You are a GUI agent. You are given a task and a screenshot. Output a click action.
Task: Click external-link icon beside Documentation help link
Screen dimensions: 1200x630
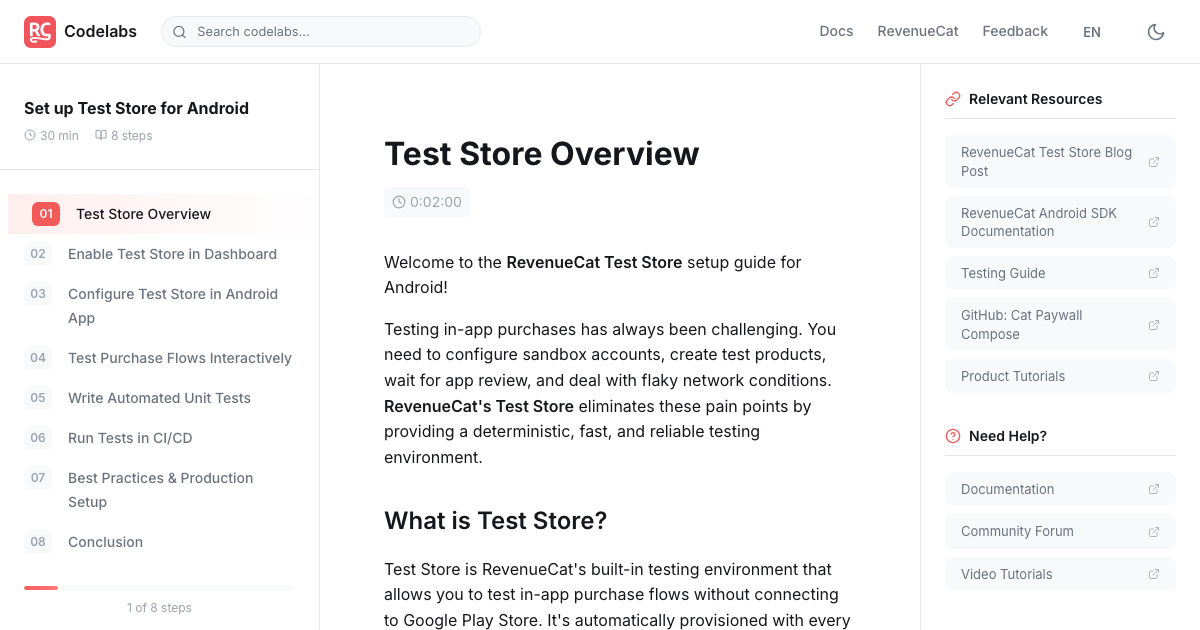(x=1154, y=489)
